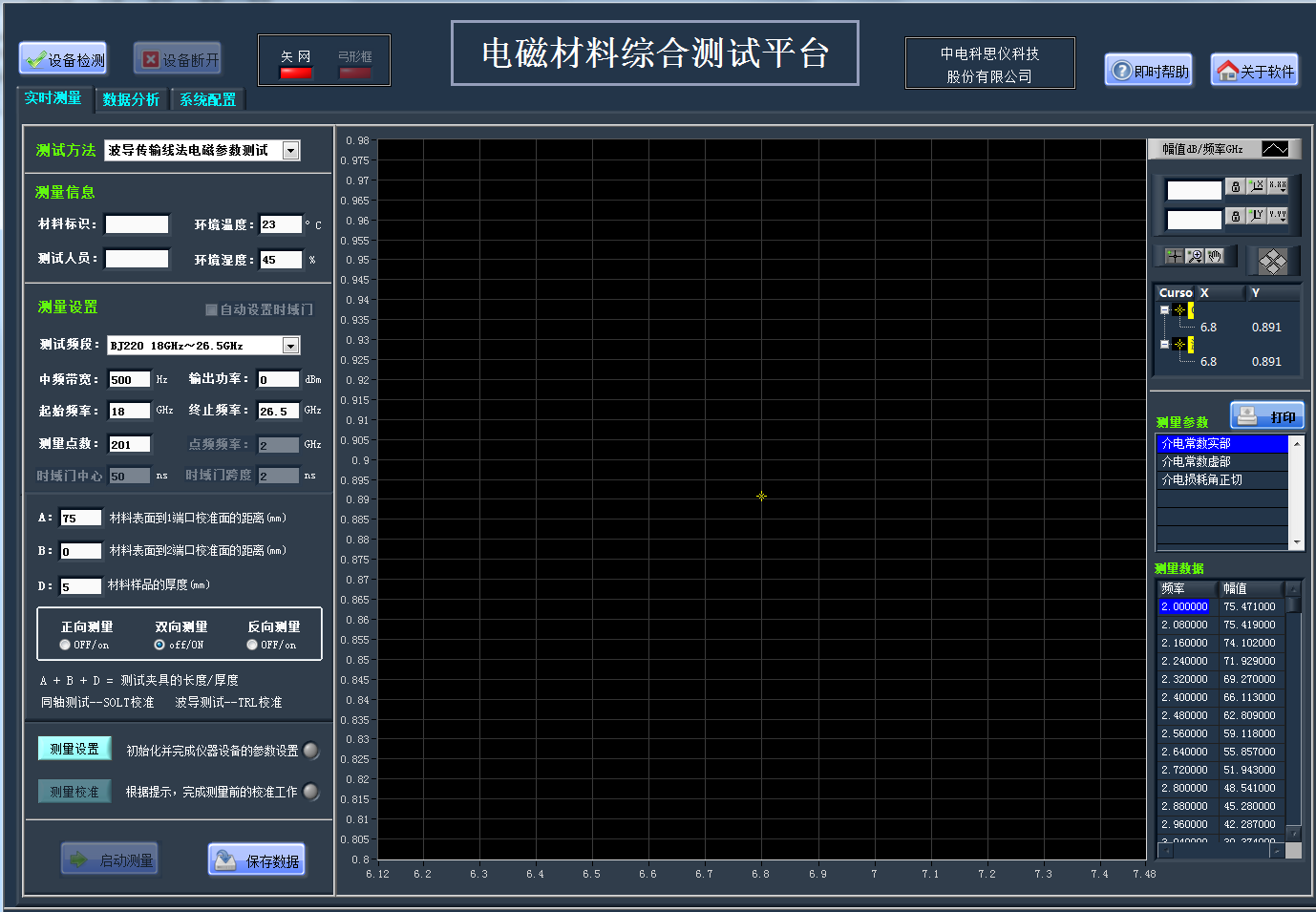Click the 测量校准 status LED indicator
This screenshot has height=912, width=1316.
311,792
